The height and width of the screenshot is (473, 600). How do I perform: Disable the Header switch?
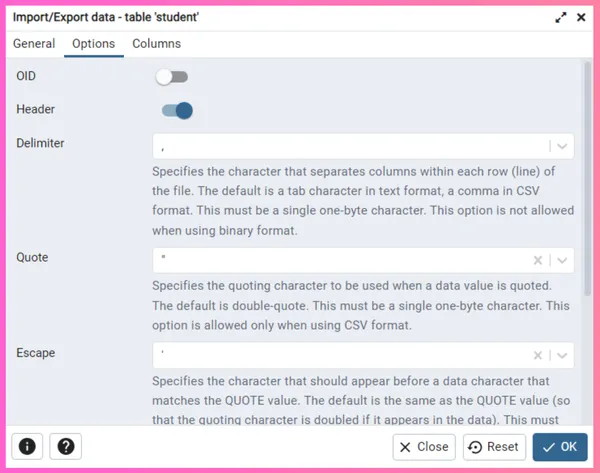pyautogui.click(x=177, y=111)
